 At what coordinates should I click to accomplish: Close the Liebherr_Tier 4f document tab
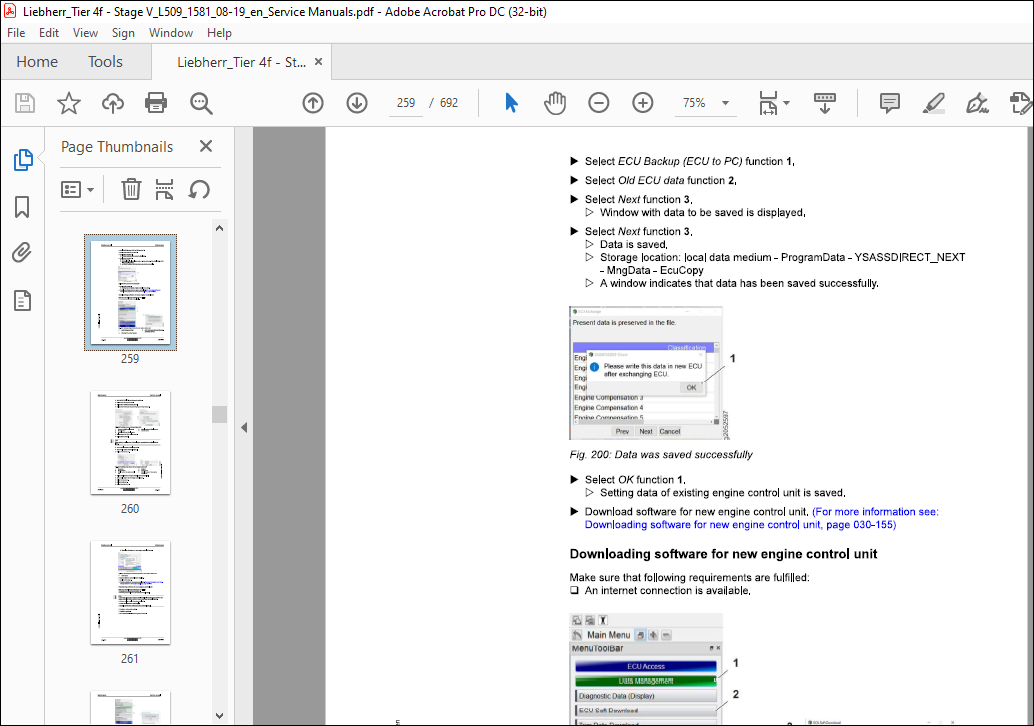pyautogui.click(x=319, y=61)
